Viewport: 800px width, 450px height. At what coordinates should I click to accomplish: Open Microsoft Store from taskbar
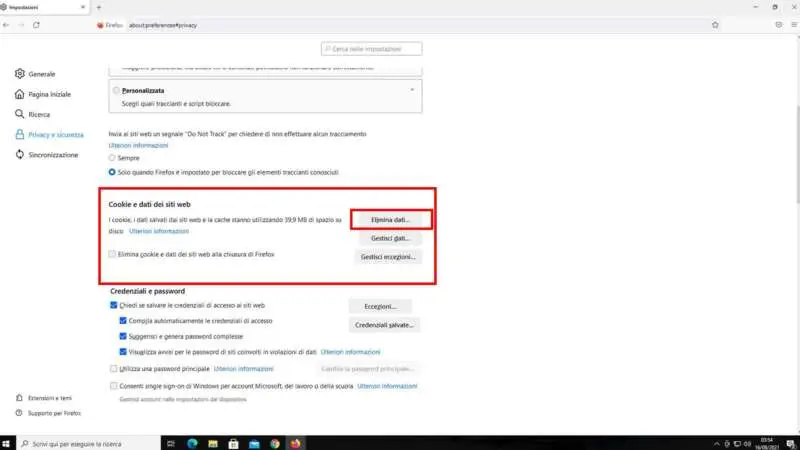click(x=233, y=444)
